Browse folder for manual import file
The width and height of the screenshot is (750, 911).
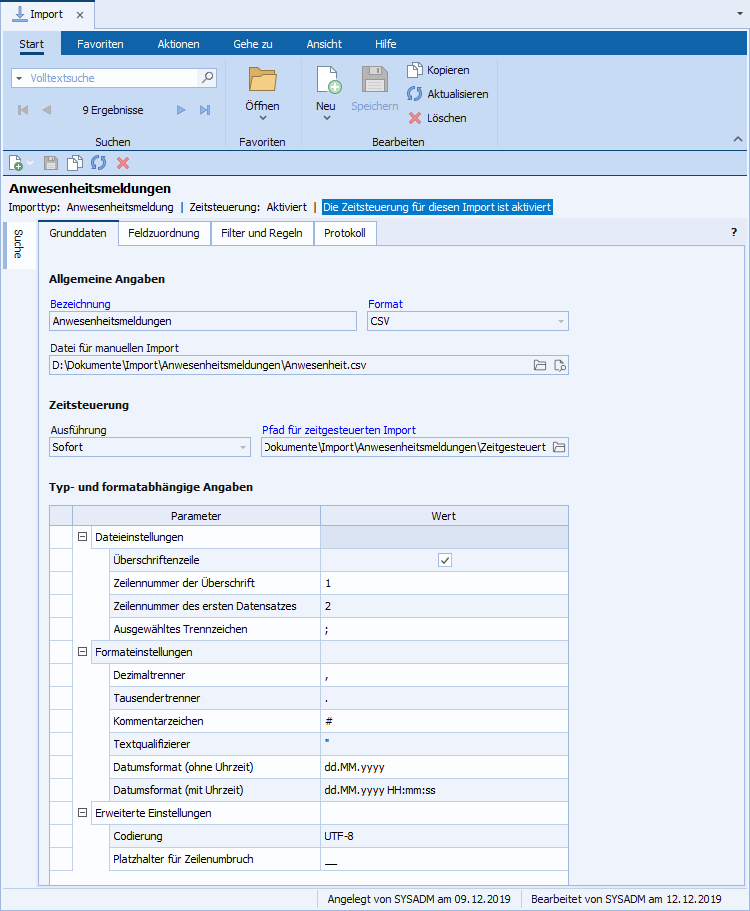[x=540, y=365]
